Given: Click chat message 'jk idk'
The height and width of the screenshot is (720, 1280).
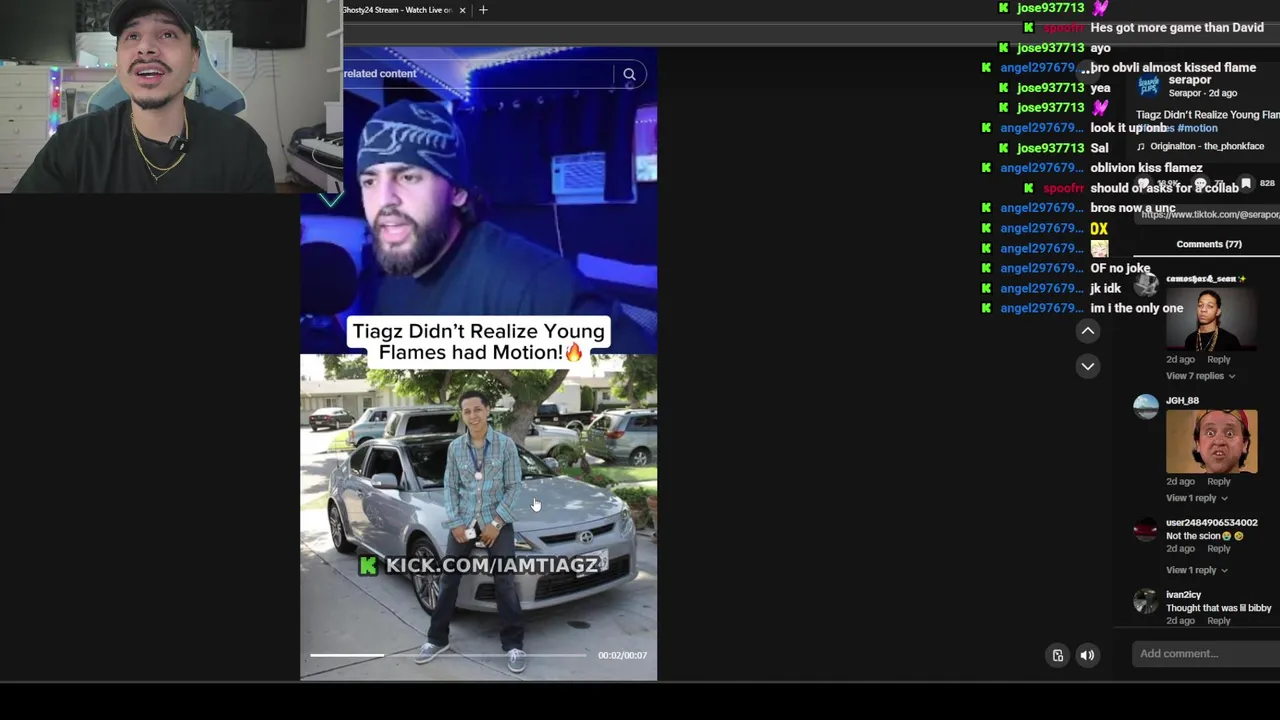Looking at the screenshot, I should click(1105, 288).
